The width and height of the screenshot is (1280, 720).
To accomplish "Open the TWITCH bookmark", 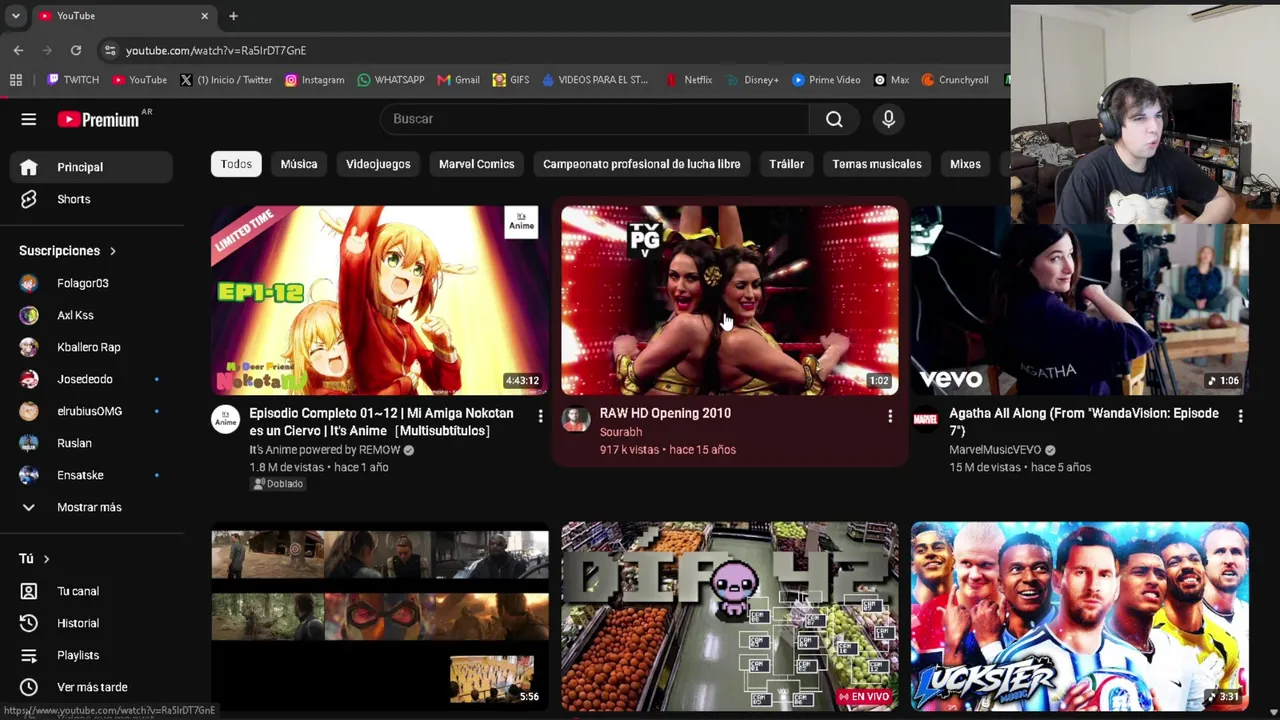I will (73, 80).
